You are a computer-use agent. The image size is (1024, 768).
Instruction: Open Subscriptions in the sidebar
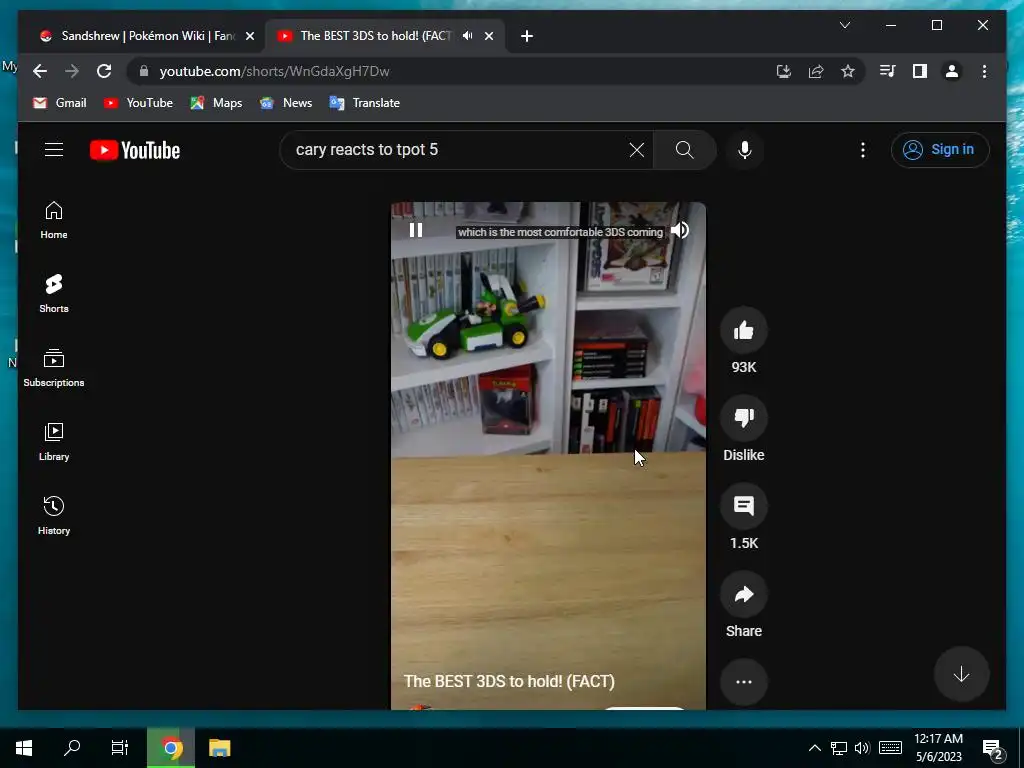(x=54, y=368)
